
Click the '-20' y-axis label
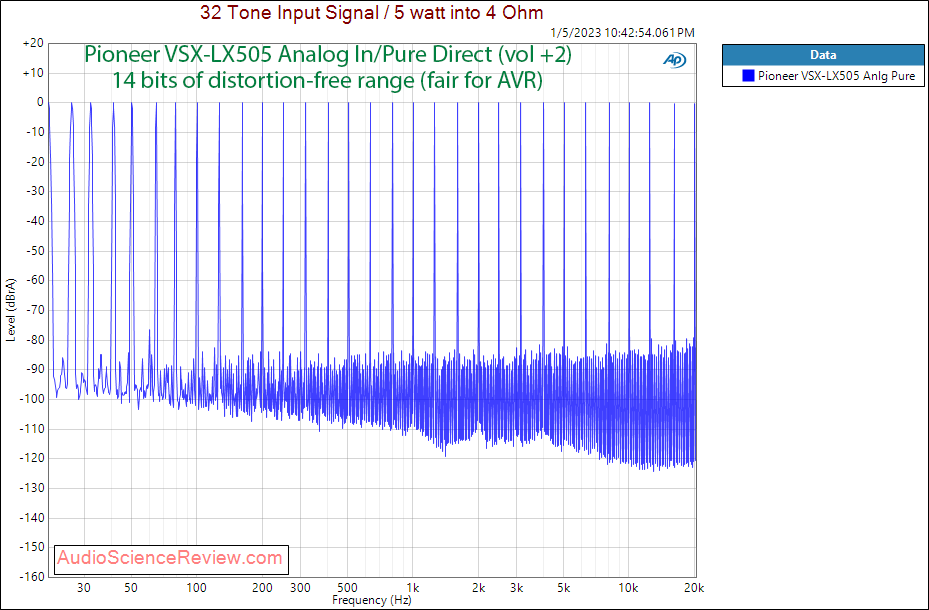[35, 162]
